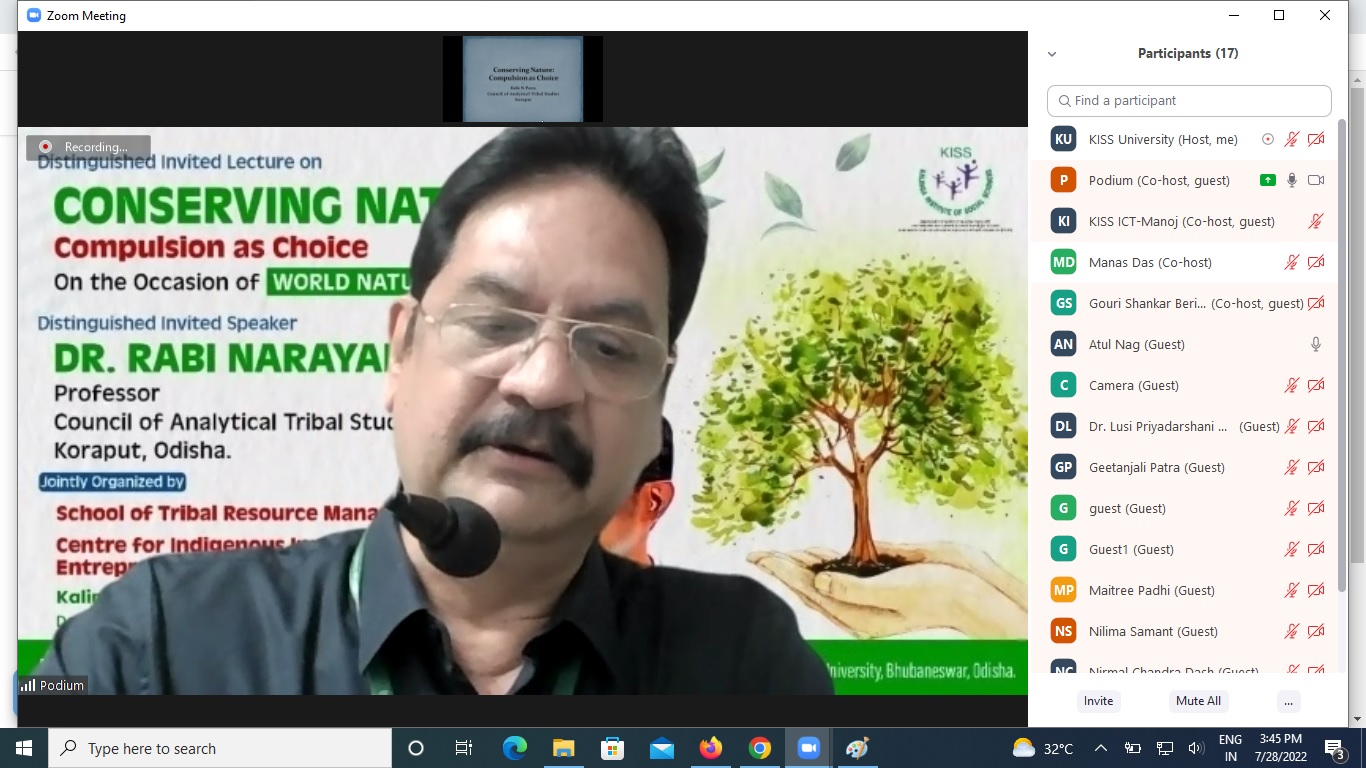Screen dimensions: 1366x768
Task: Click the Zoom icon in the taskbar
Action: (808, 748)
